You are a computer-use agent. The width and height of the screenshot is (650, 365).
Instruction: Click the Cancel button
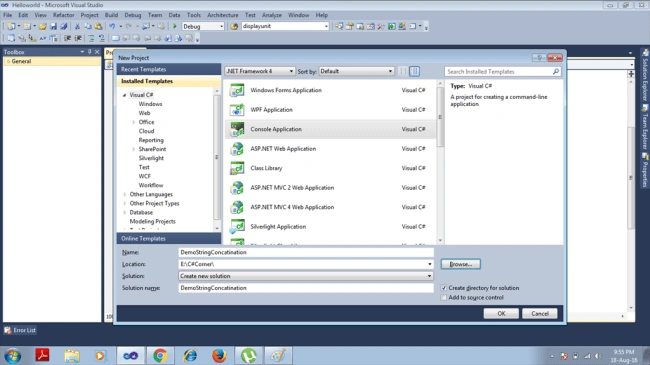540,314
